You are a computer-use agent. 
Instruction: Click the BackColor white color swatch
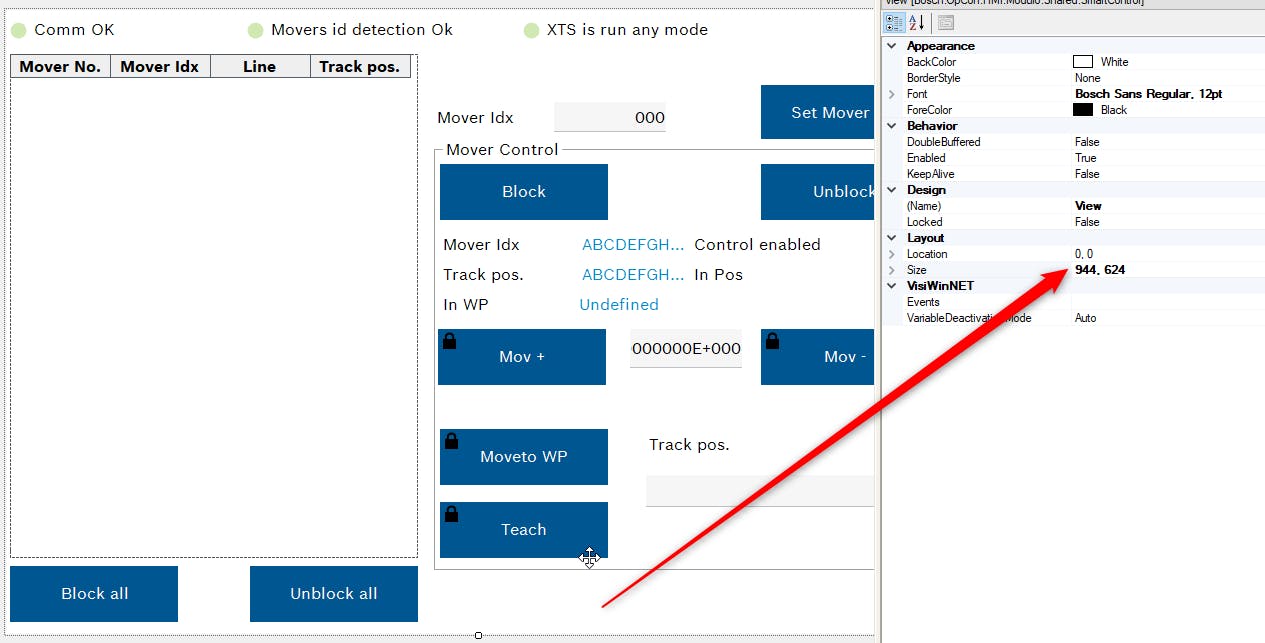1083,62
